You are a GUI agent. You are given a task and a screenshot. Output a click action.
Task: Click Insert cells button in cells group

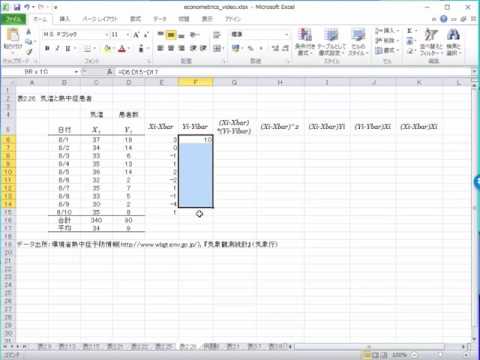387,31
